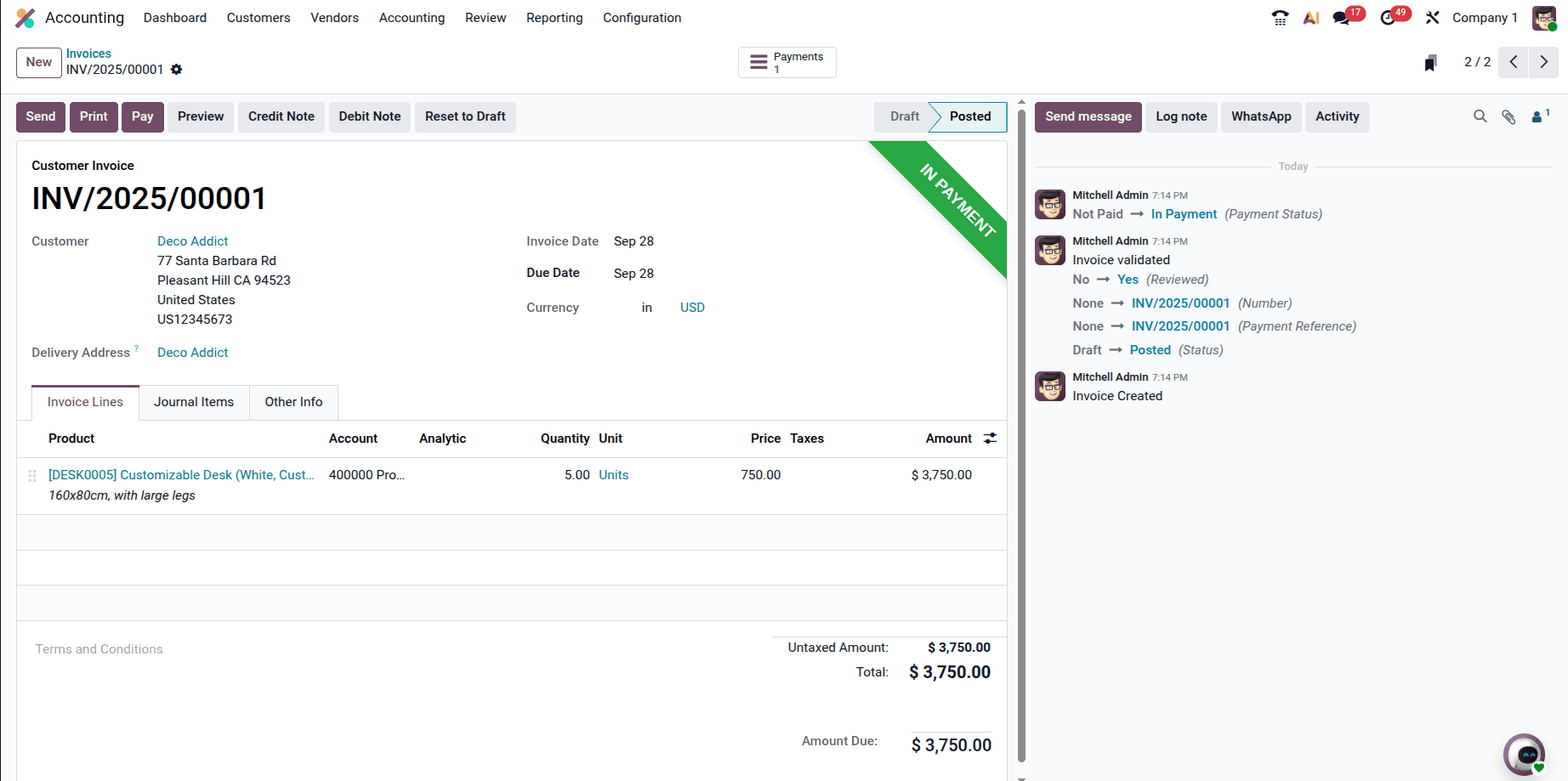Click the paperclip attachments icon
Screen dimensions: 1568x781
1508,117
